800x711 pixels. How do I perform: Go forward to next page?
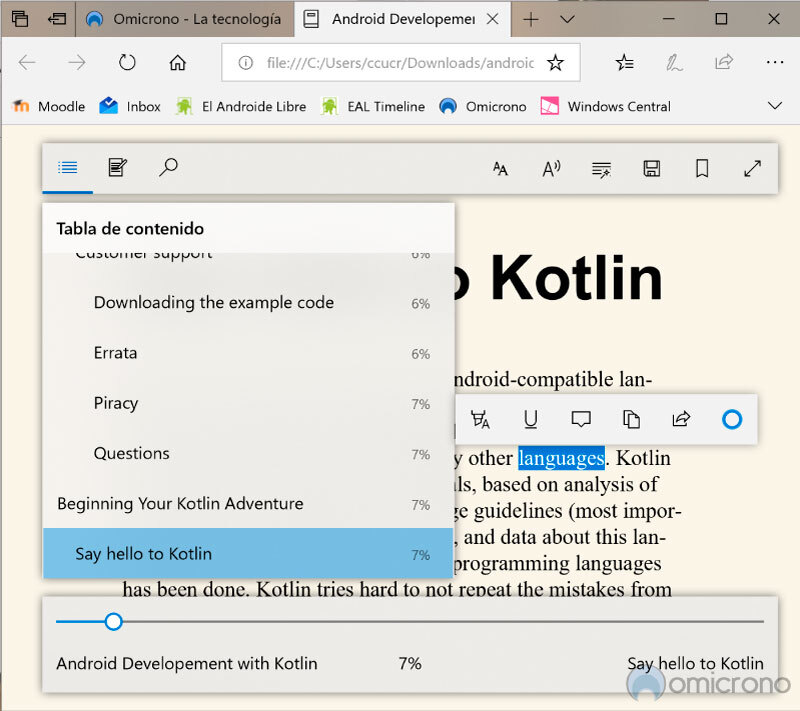[77, 63]
